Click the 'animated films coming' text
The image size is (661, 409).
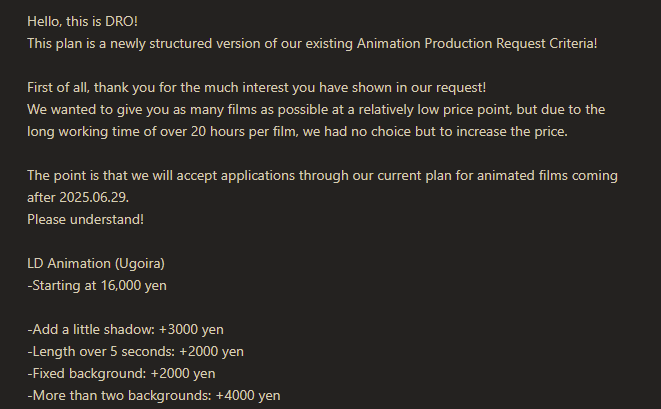[547, 175]
